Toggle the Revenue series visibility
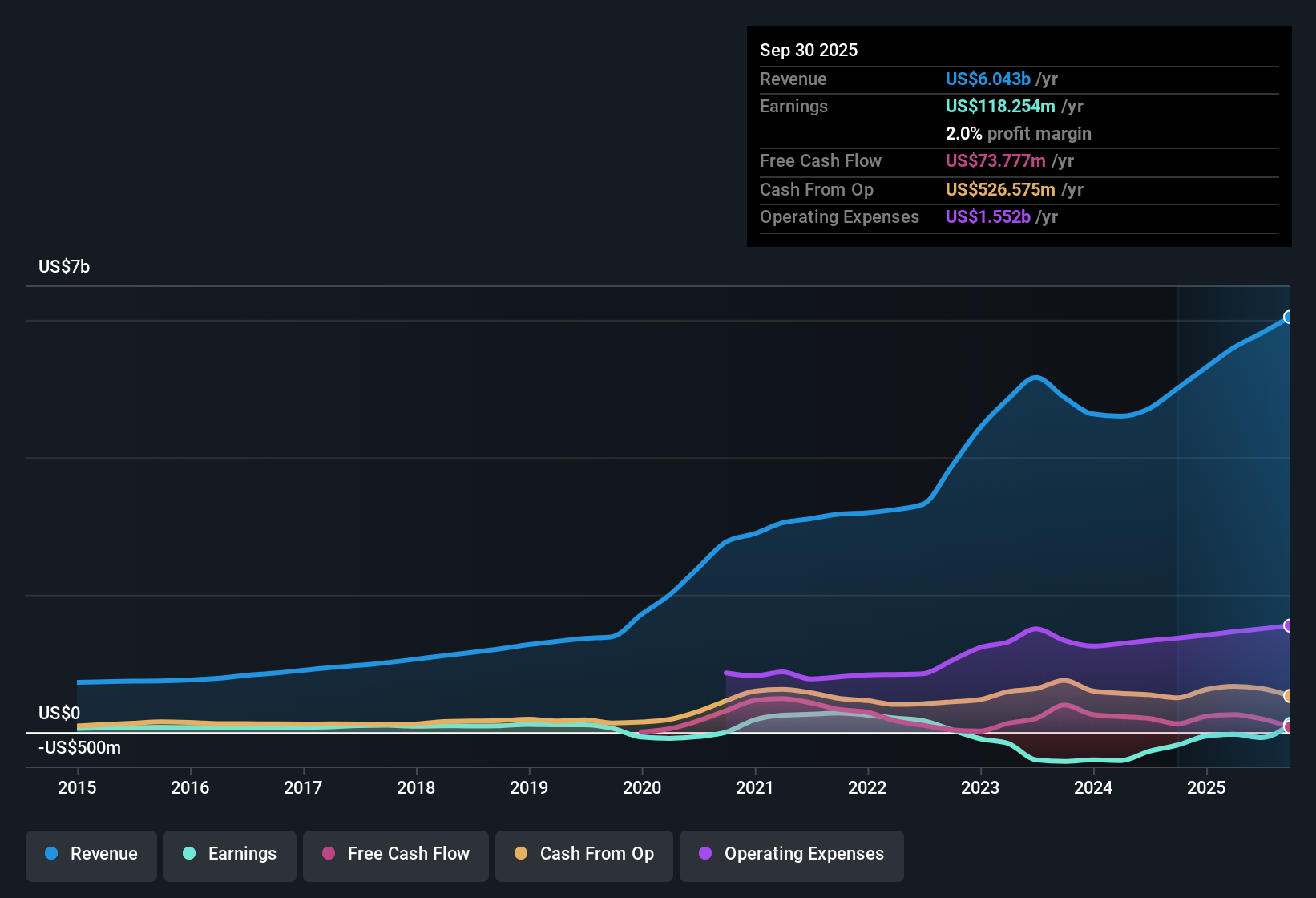Screen dimensions: 1316x898 (91, 854)
